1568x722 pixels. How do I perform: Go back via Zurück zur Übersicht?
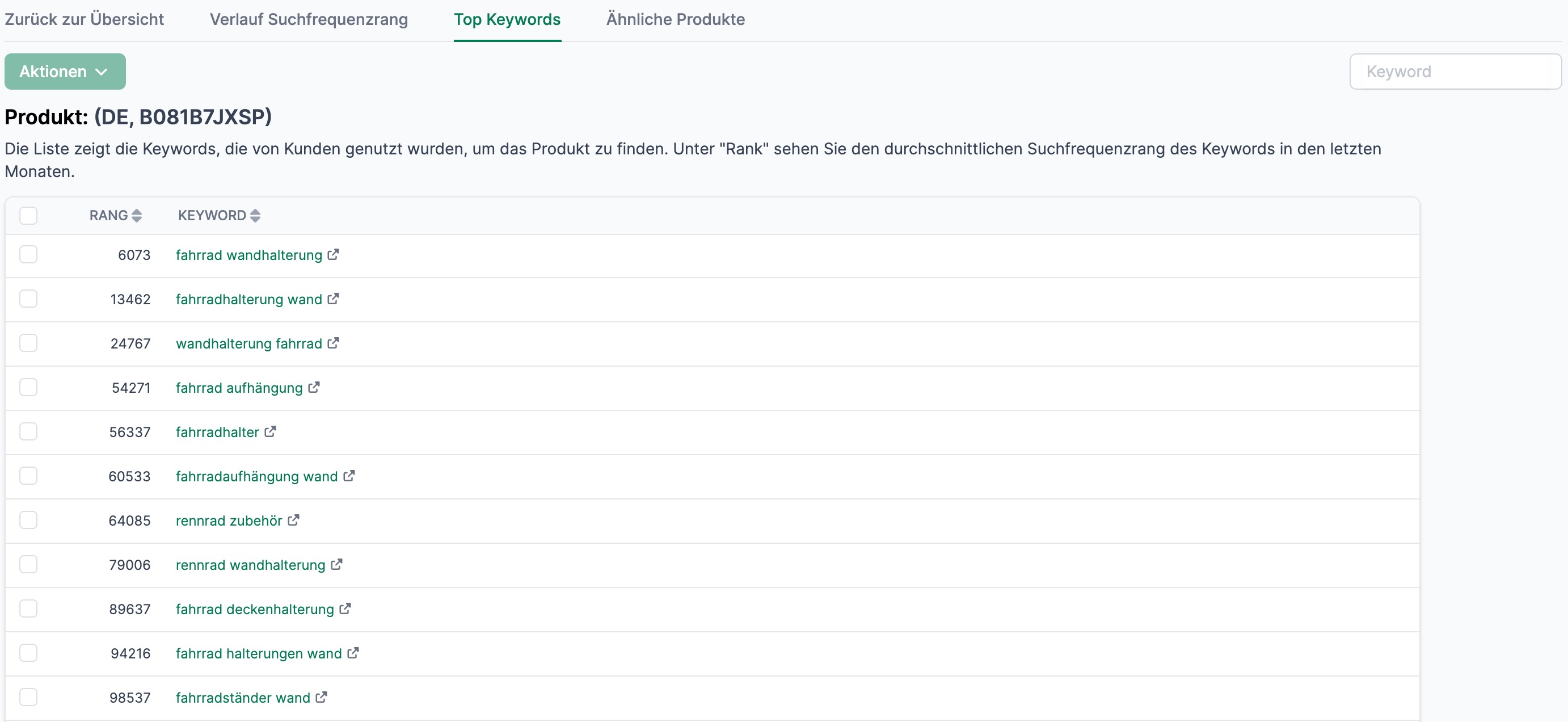pyautogui.click(x=84, y=19)
